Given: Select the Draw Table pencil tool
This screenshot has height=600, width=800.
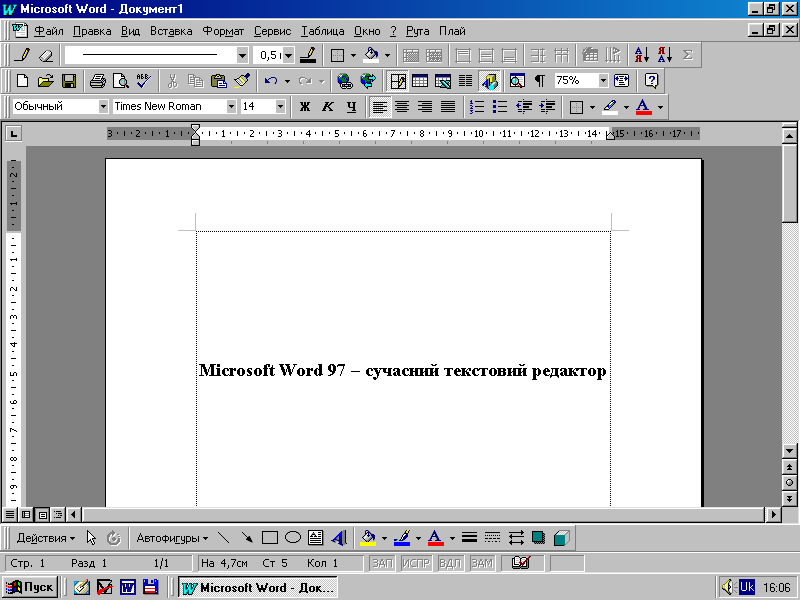Looking at the screenshot, I should (22, 55).
